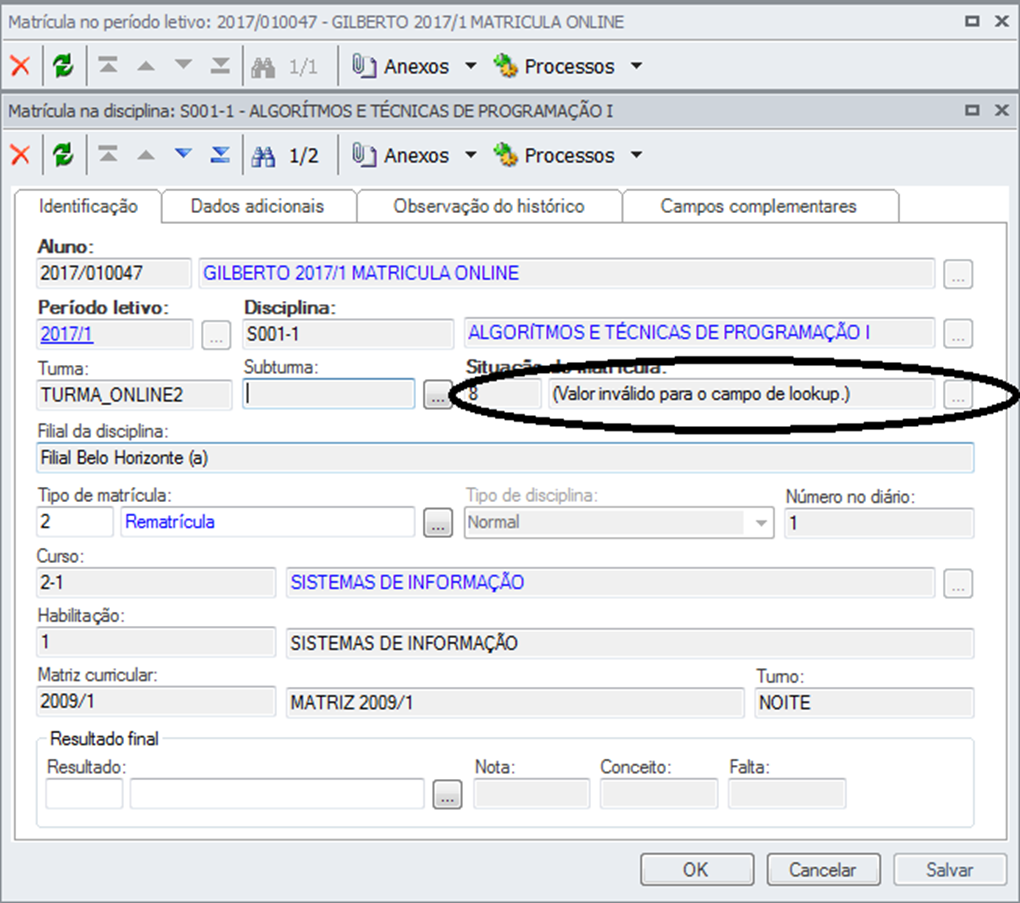Open the Observação do histórico tab

[489, 206]
